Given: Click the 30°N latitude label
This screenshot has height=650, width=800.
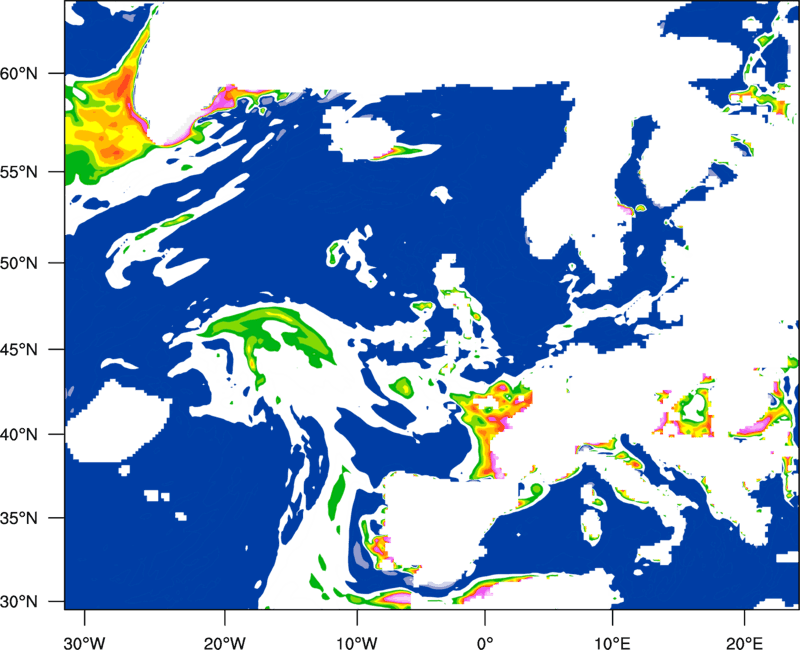Looking at the screenshot, I should [19, 602].
